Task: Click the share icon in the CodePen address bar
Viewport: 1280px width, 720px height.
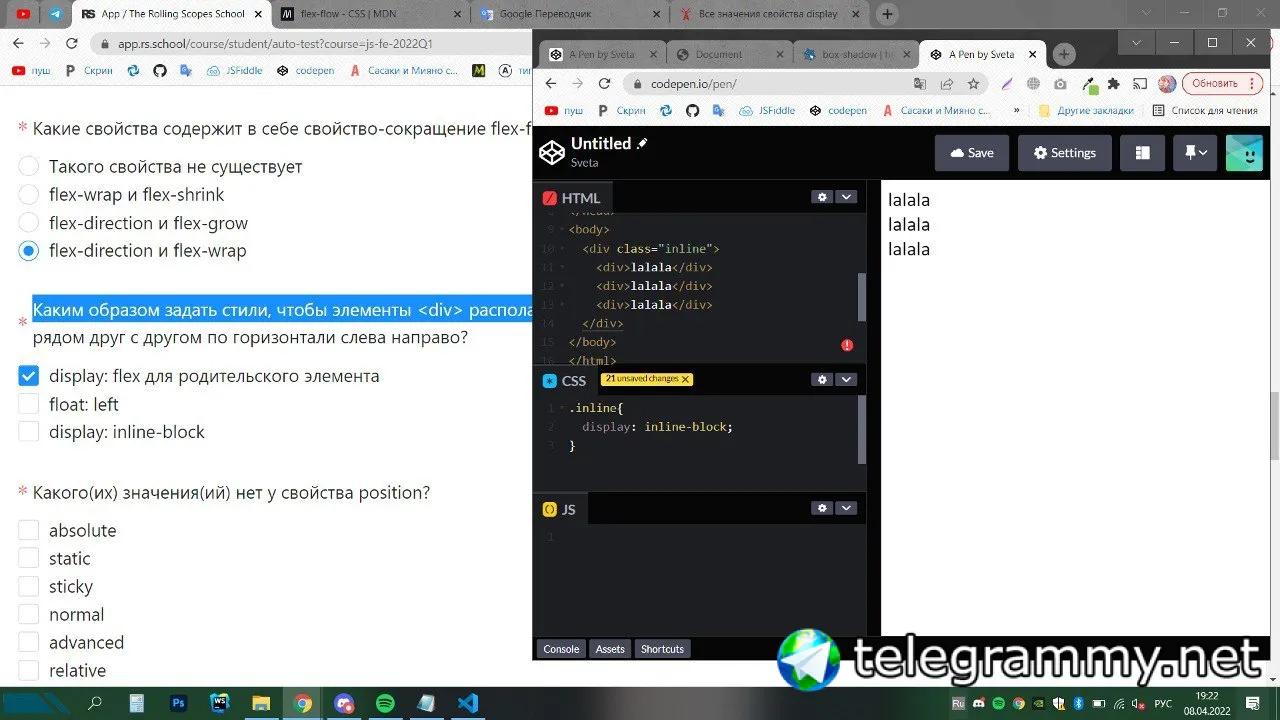Action: (946, 84)
